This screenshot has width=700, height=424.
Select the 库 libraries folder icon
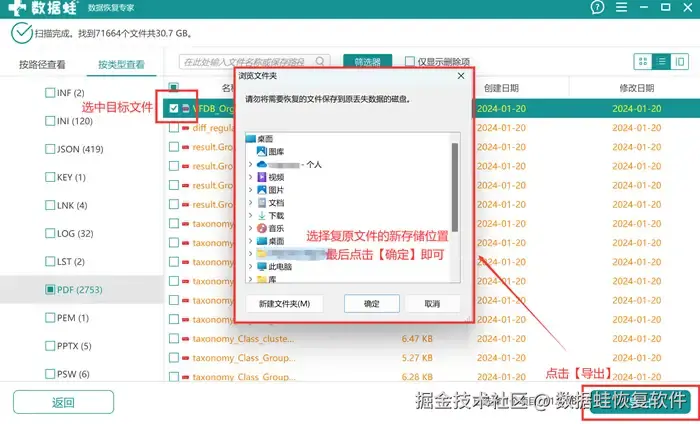click(262, 279)
